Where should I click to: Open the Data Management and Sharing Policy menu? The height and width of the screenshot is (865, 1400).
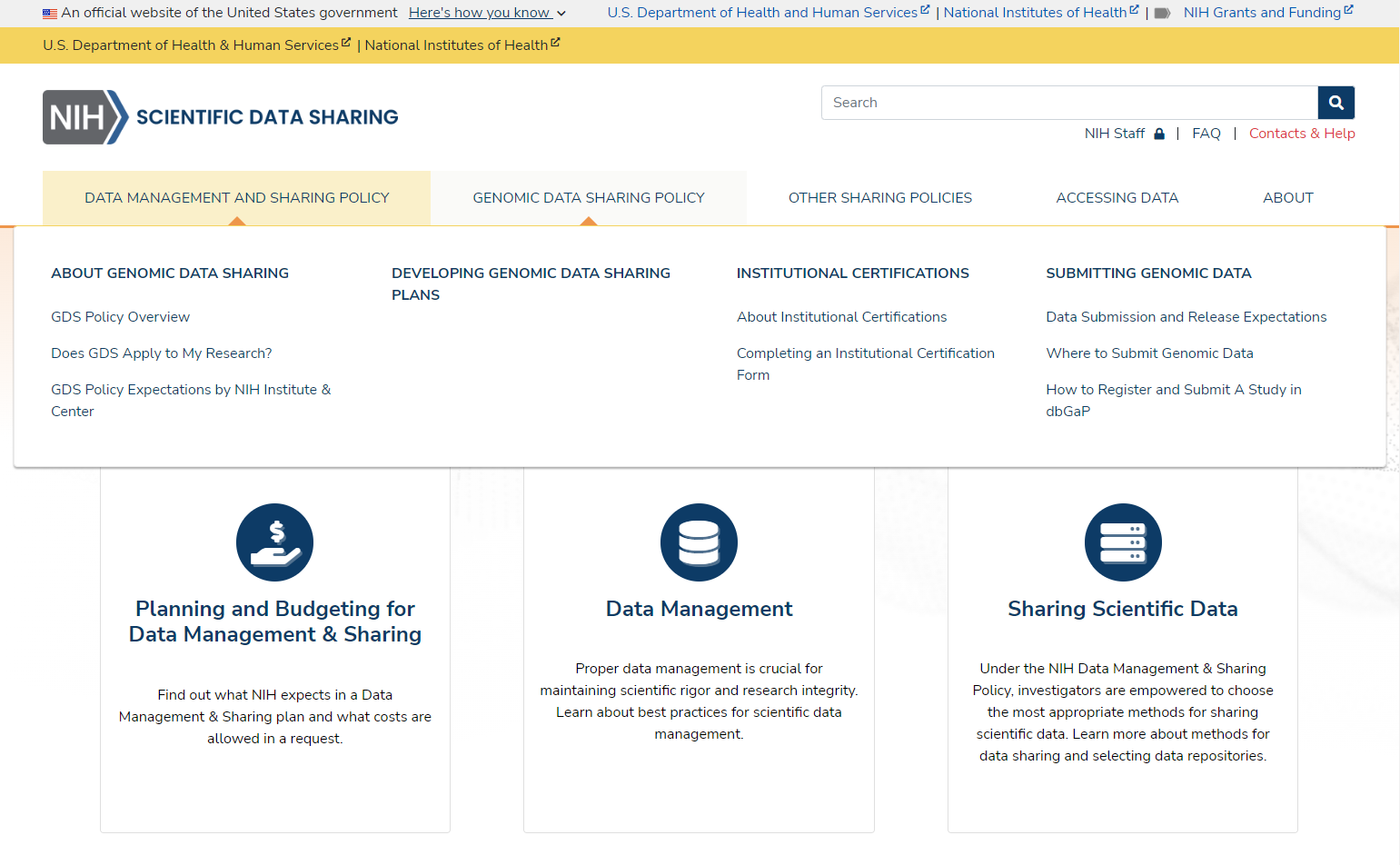tap(236, 198)
